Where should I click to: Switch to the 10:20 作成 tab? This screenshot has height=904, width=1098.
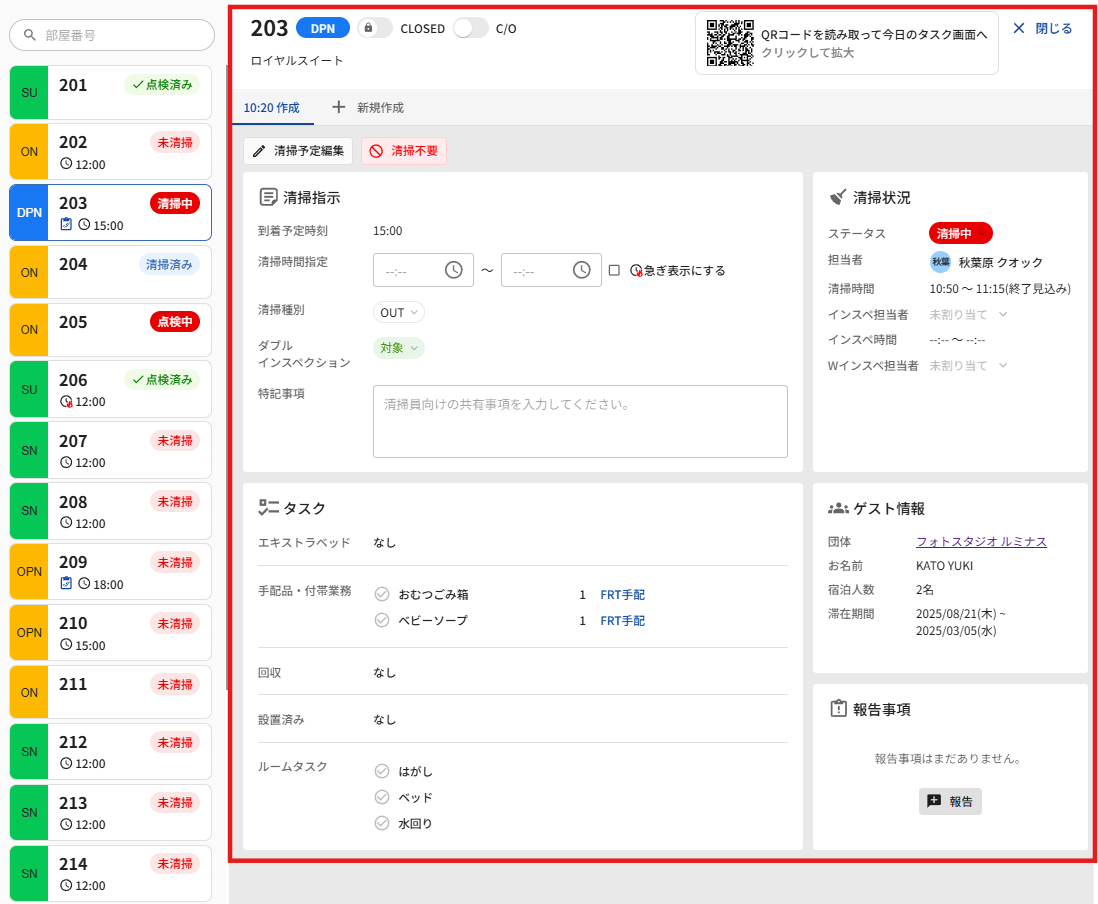pyautogui.click(x=271, y=107)
